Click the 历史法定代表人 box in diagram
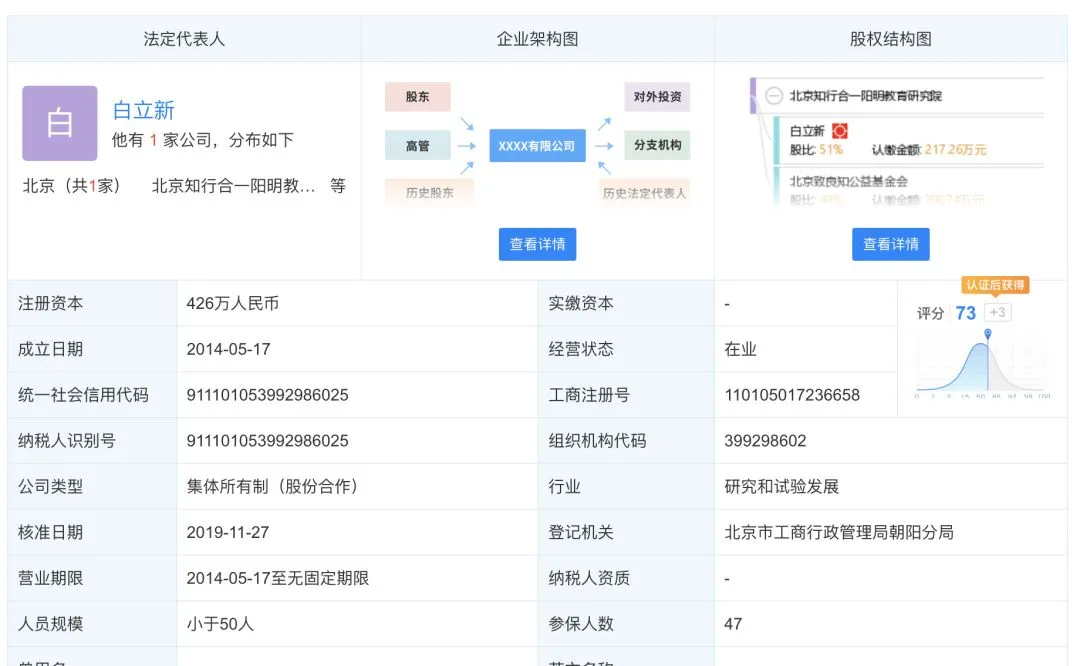 644,194
